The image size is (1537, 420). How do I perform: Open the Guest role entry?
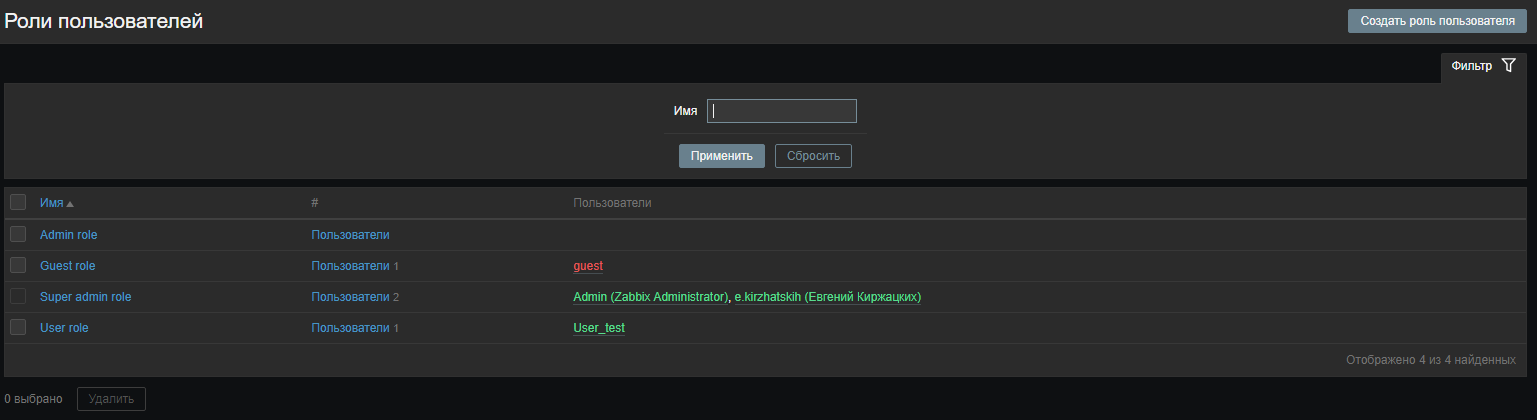pos(67,266)
